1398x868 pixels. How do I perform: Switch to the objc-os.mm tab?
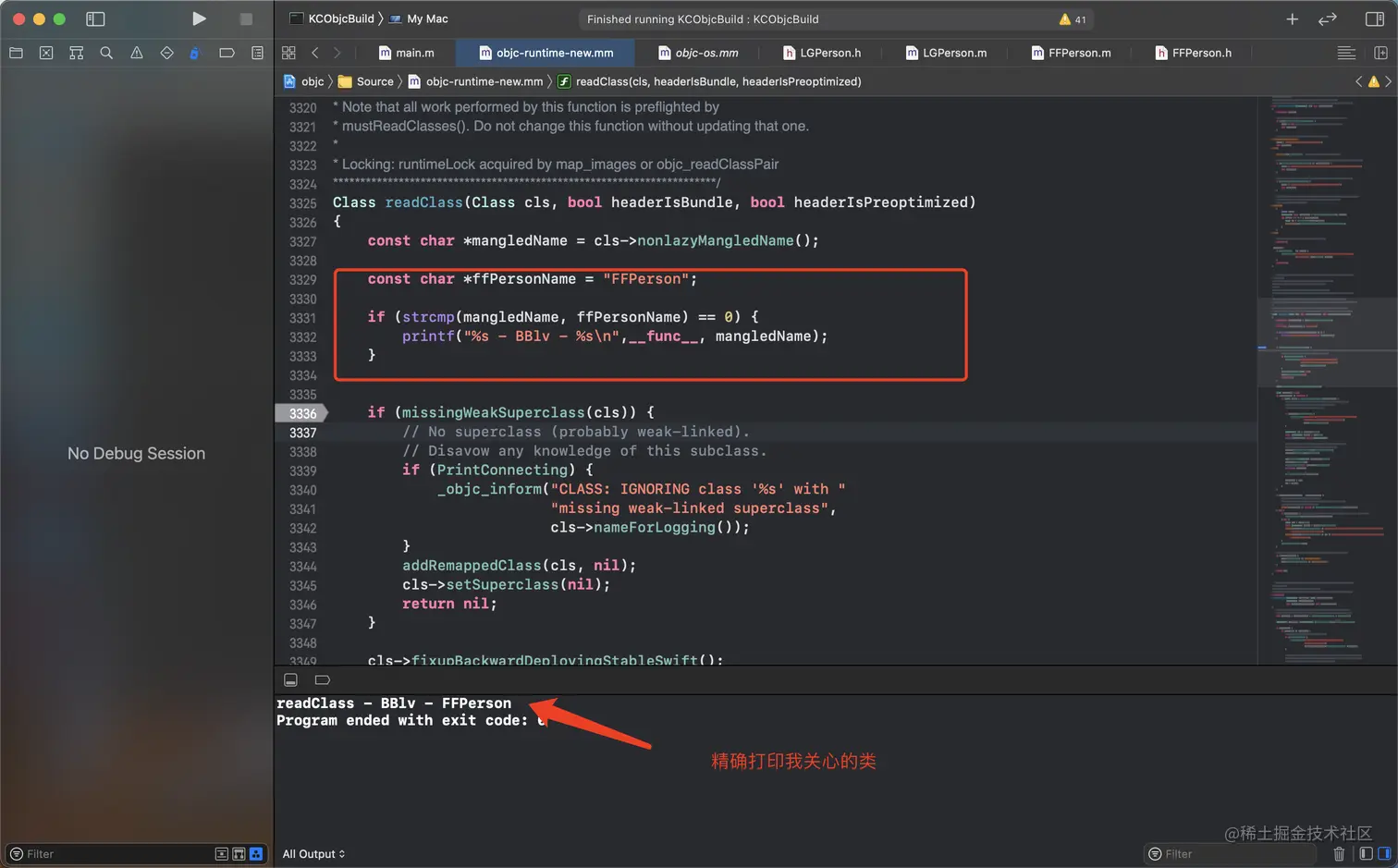pos(698,53)
